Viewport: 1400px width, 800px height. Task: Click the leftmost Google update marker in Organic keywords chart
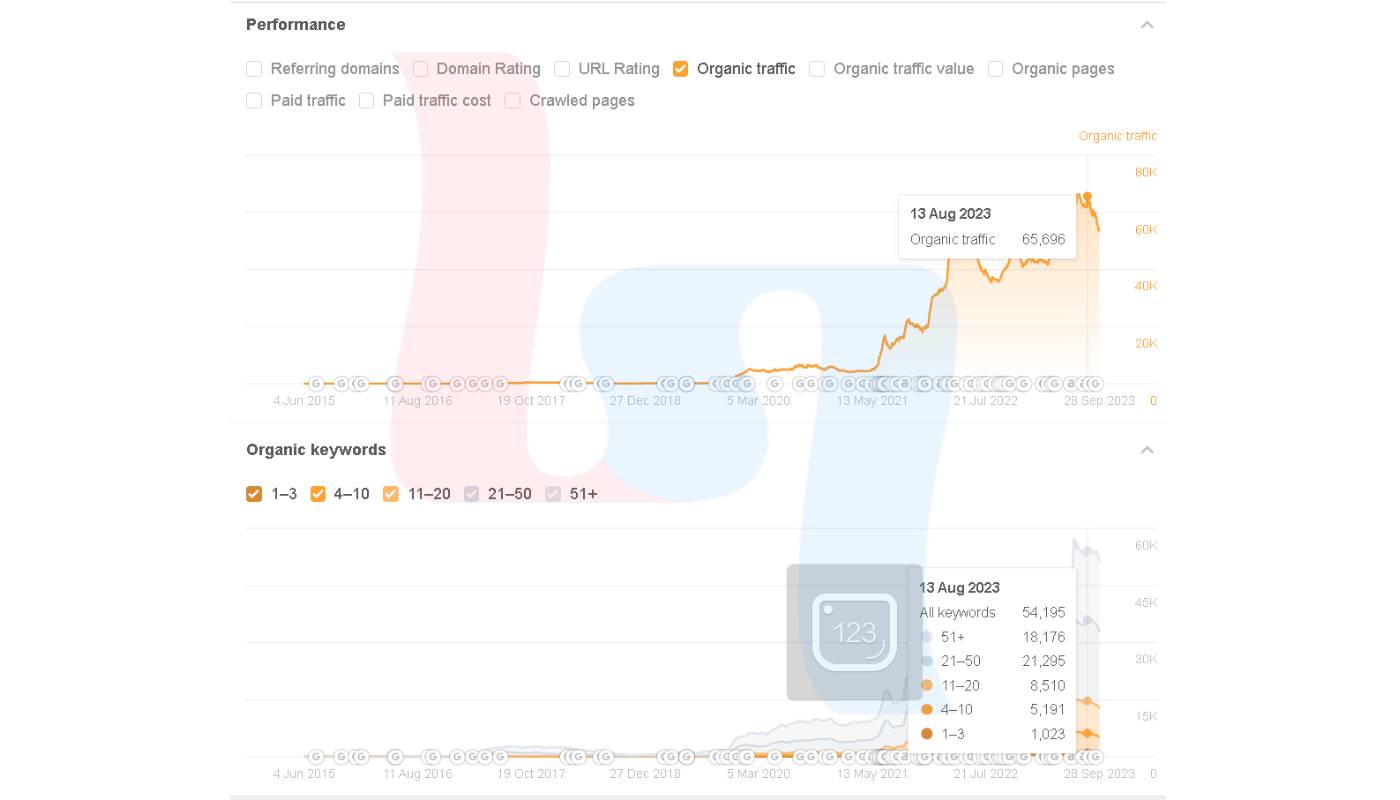pyautogui.click(x=316, y=757)
